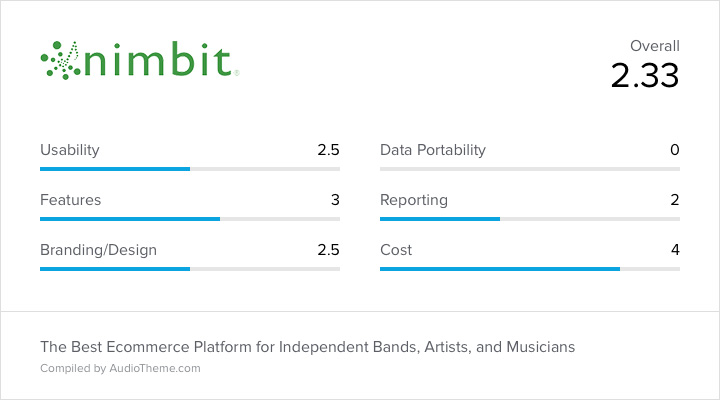Click the Features score 3
The image size is (720, 400).
(335, 200)
